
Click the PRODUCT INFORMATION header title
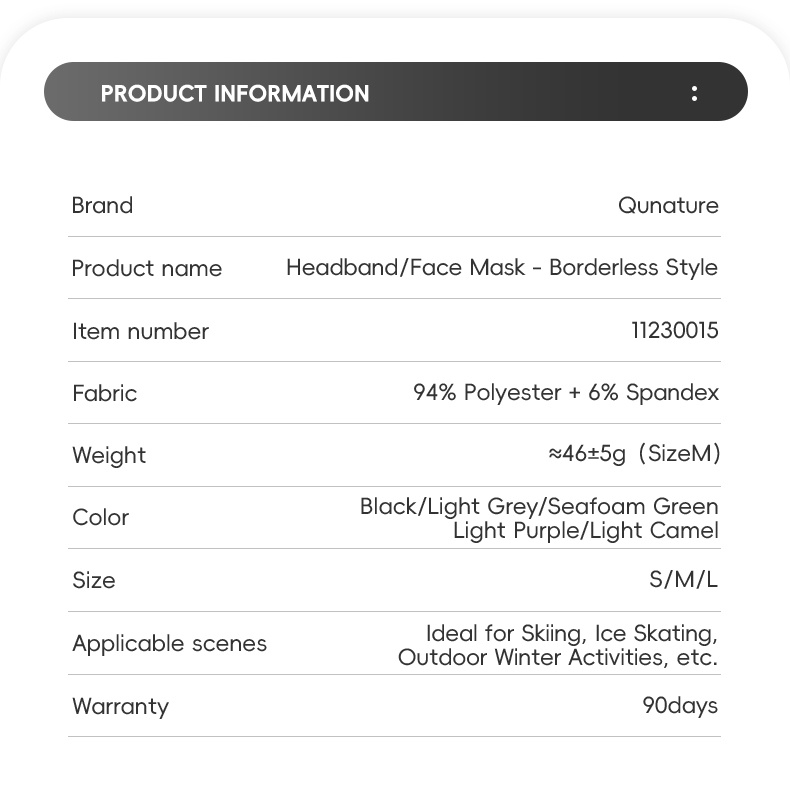tap(235, 94)
